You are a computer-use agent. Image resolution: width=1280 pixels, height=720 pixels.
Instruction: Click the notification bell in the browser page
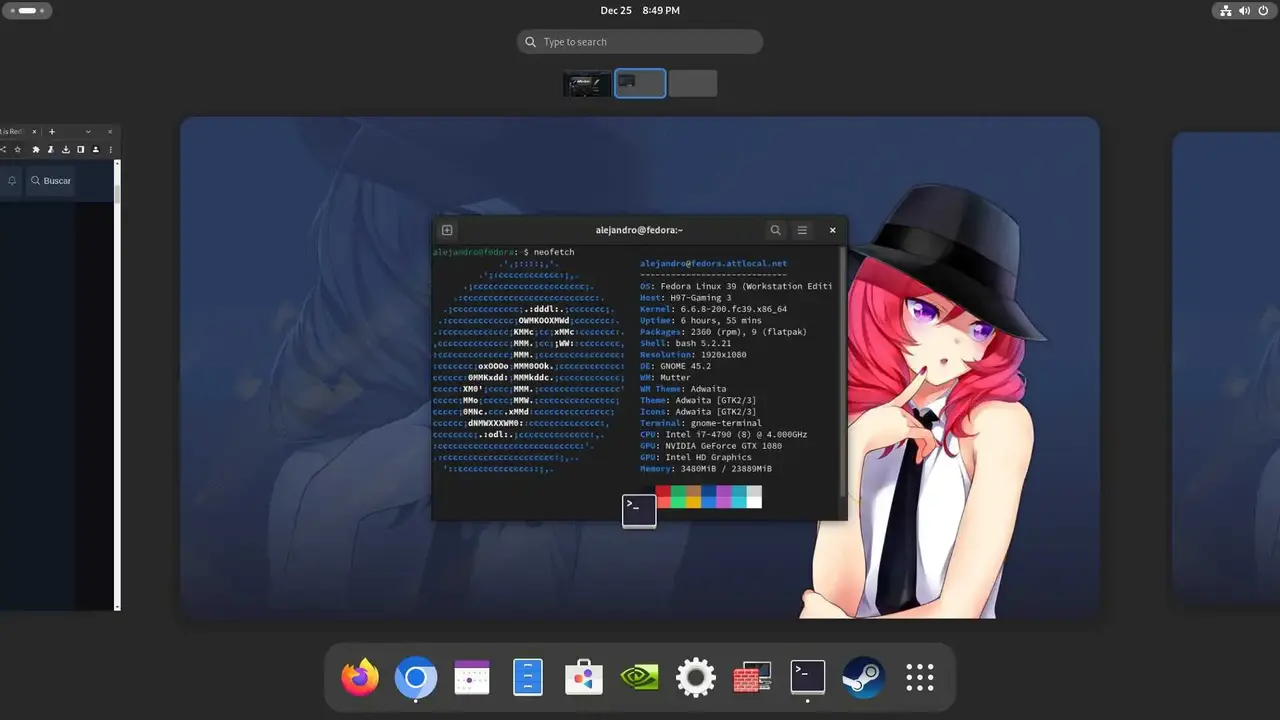12,181
